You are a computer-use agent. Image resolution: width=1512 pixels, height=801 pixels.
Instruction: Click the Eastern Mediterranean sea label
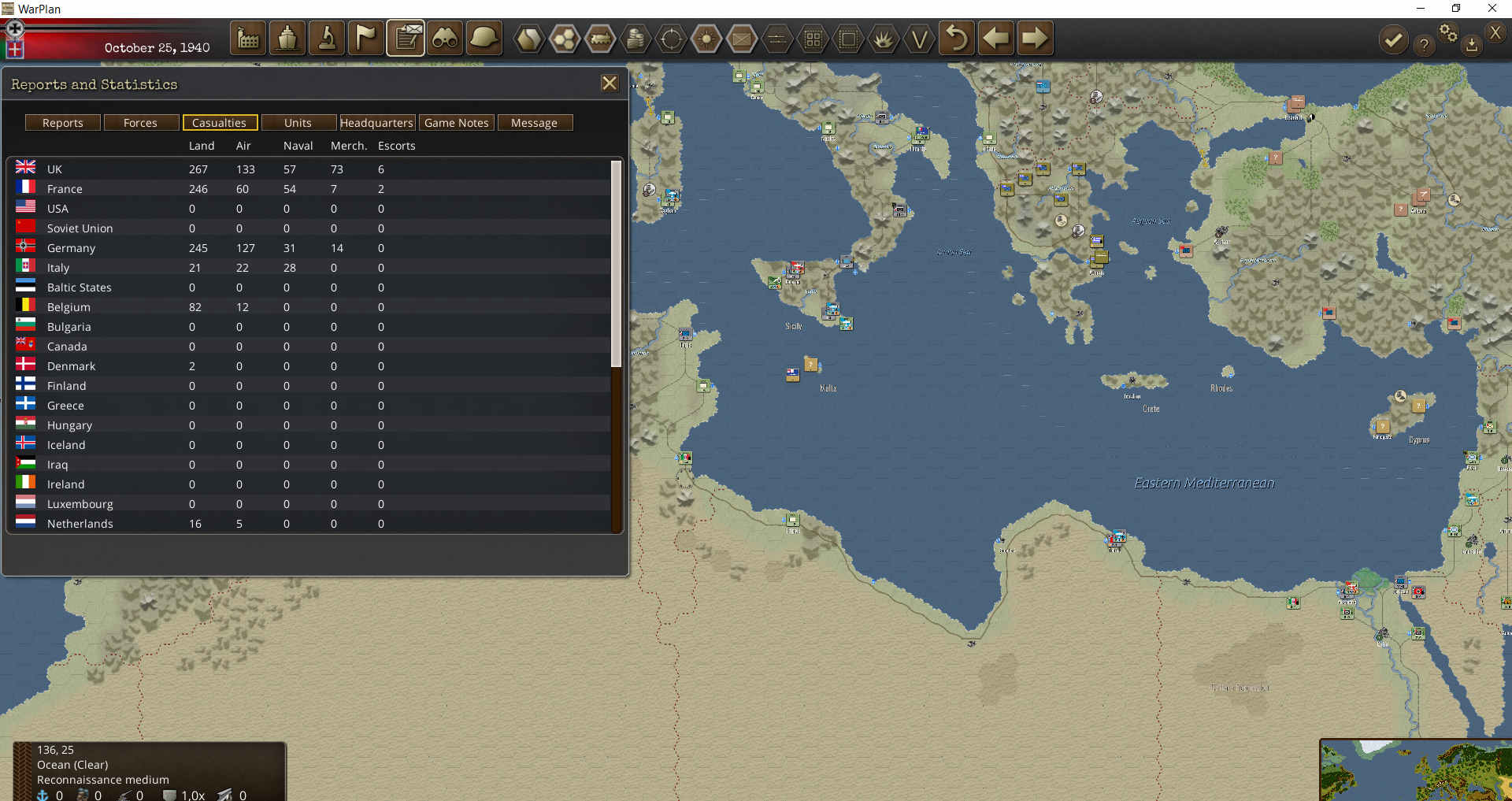pos(1204,483)
